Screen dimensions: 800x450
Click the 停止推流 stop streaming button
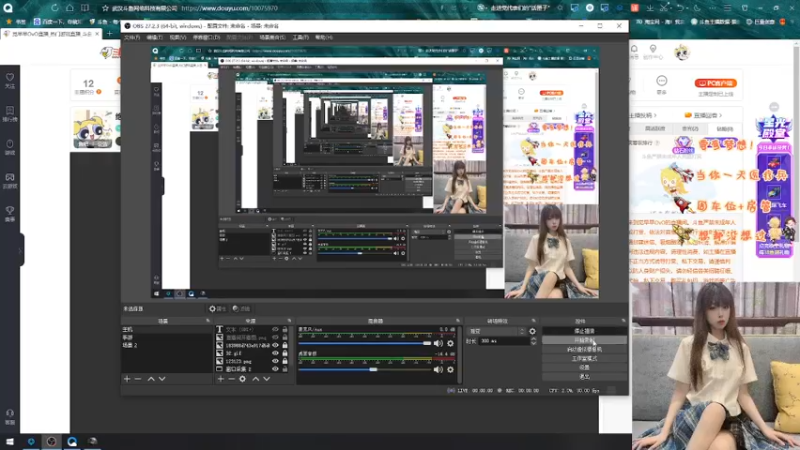pyautogui.click(x=584, y=331)
